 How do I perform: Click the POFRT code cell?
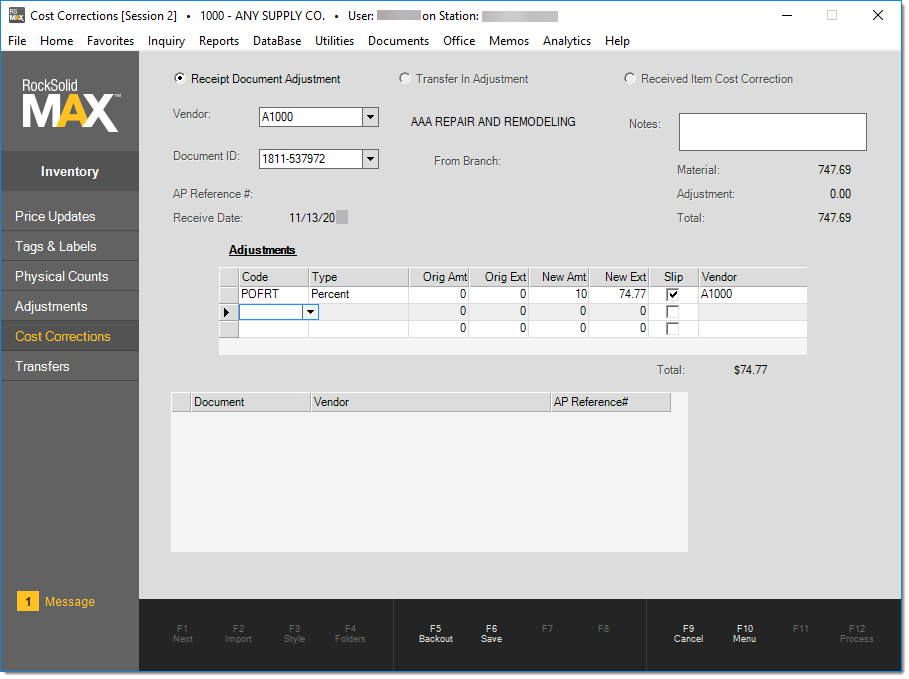coord(274,295)
